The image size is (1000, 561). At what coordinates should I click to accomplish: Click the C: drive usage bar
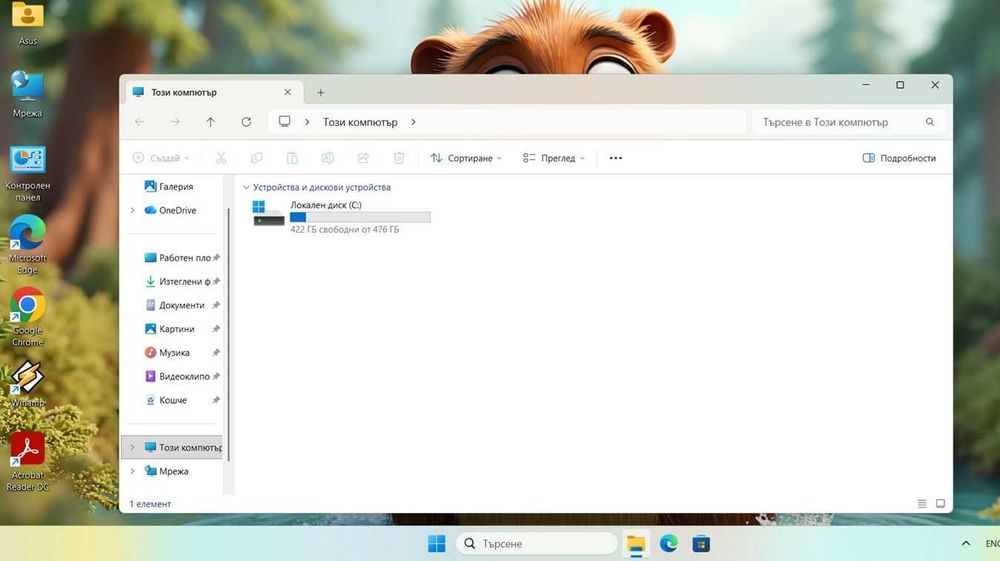(x=360, y=217)
